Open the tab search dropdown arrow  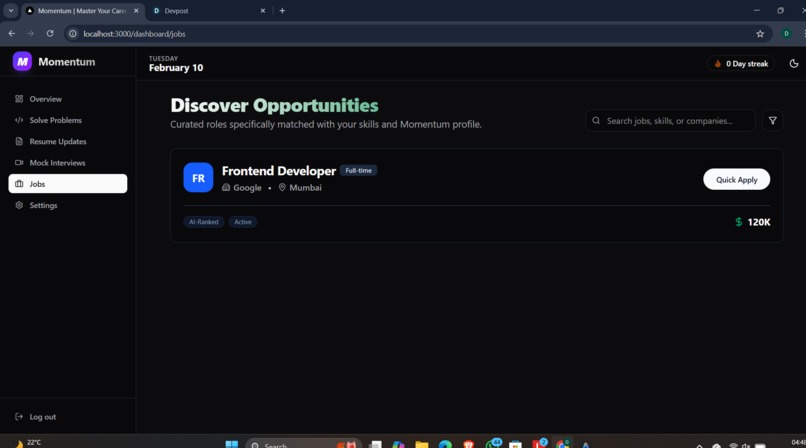11,11
